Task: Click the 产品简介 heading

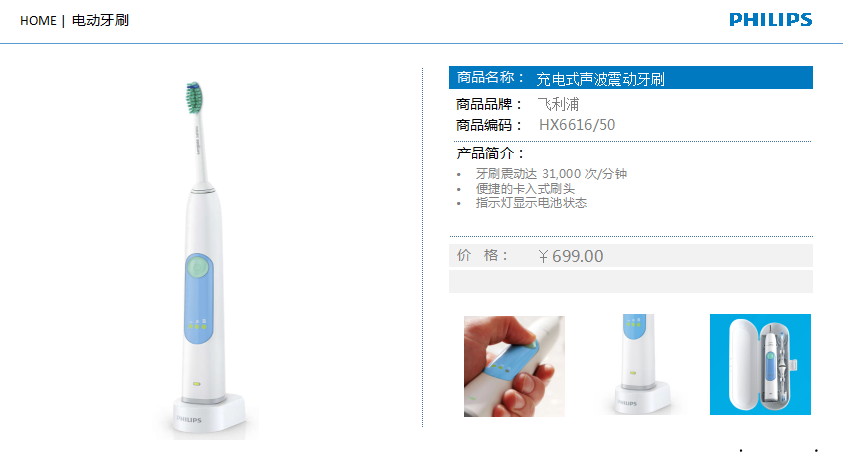Action: (x=490, y=153)
